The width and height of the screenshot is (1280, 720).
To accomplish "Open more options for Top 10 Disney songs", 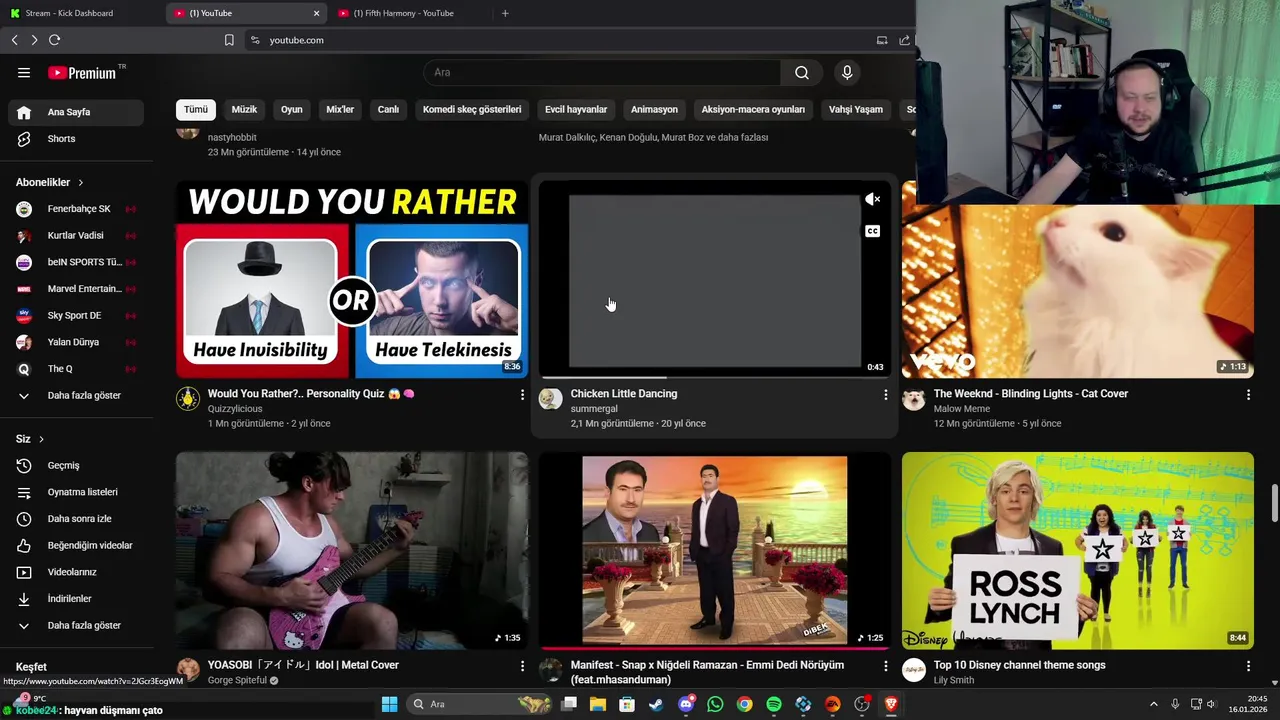I will (x=1248, y=666).
